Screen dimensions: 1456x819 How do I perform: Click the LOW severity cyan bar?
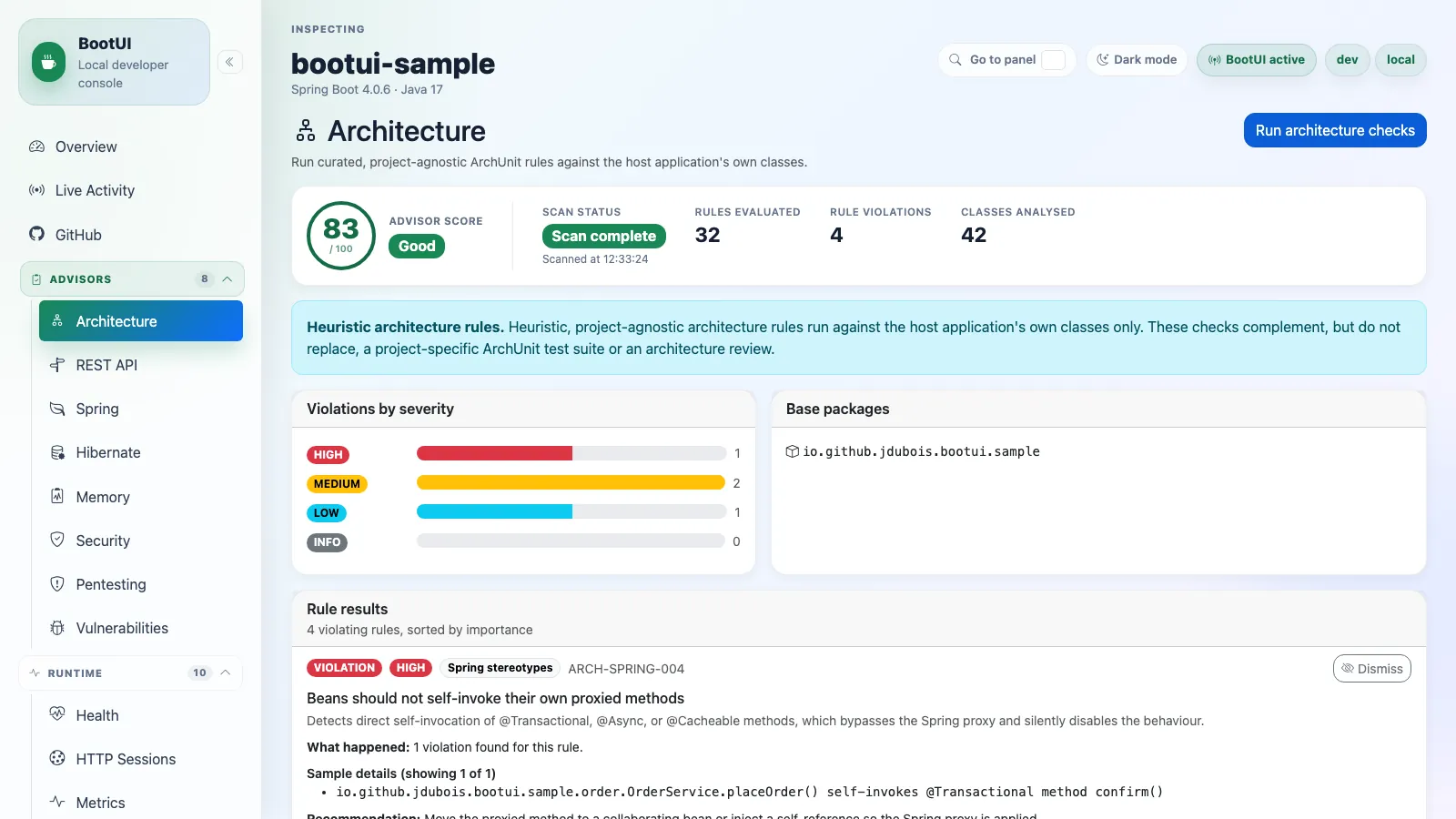click(x=494, y=511)
